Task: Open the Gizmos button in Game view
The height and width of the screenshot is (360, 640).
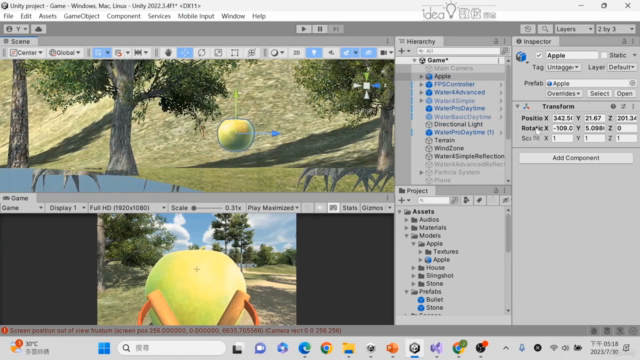Action: 372,208
